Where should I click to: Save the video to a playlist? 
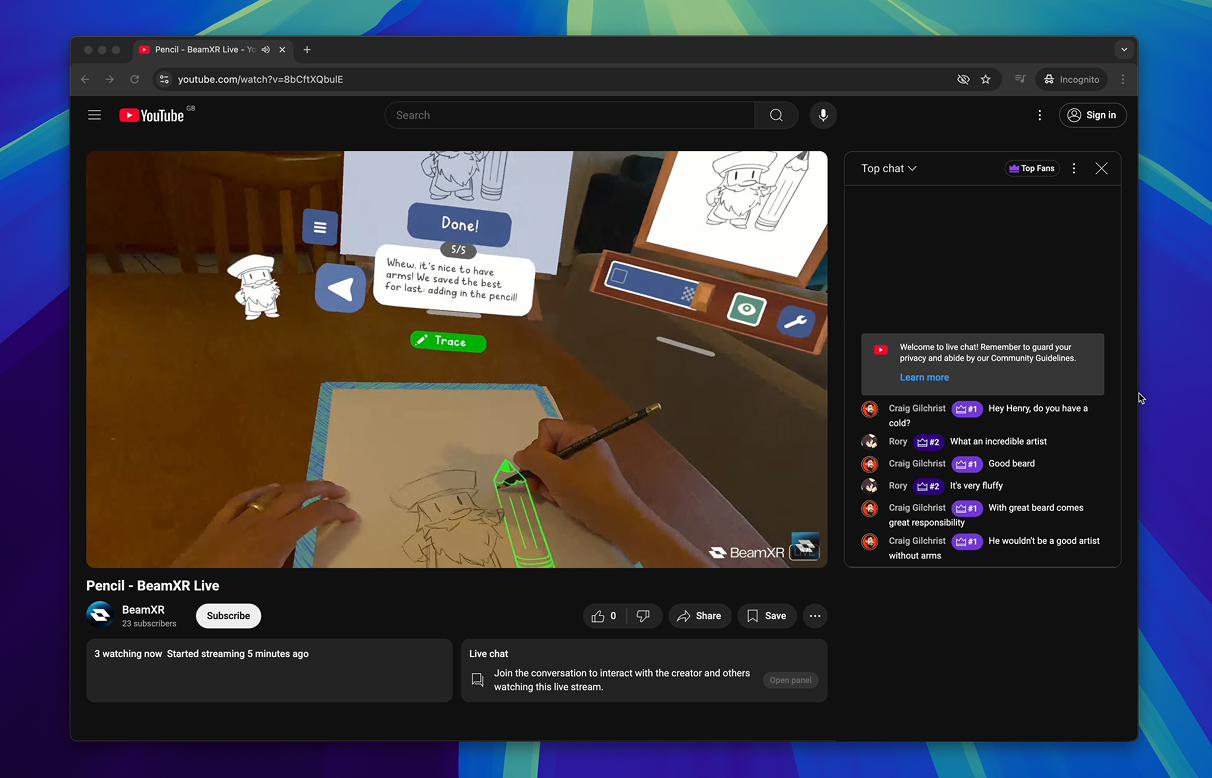767,616
